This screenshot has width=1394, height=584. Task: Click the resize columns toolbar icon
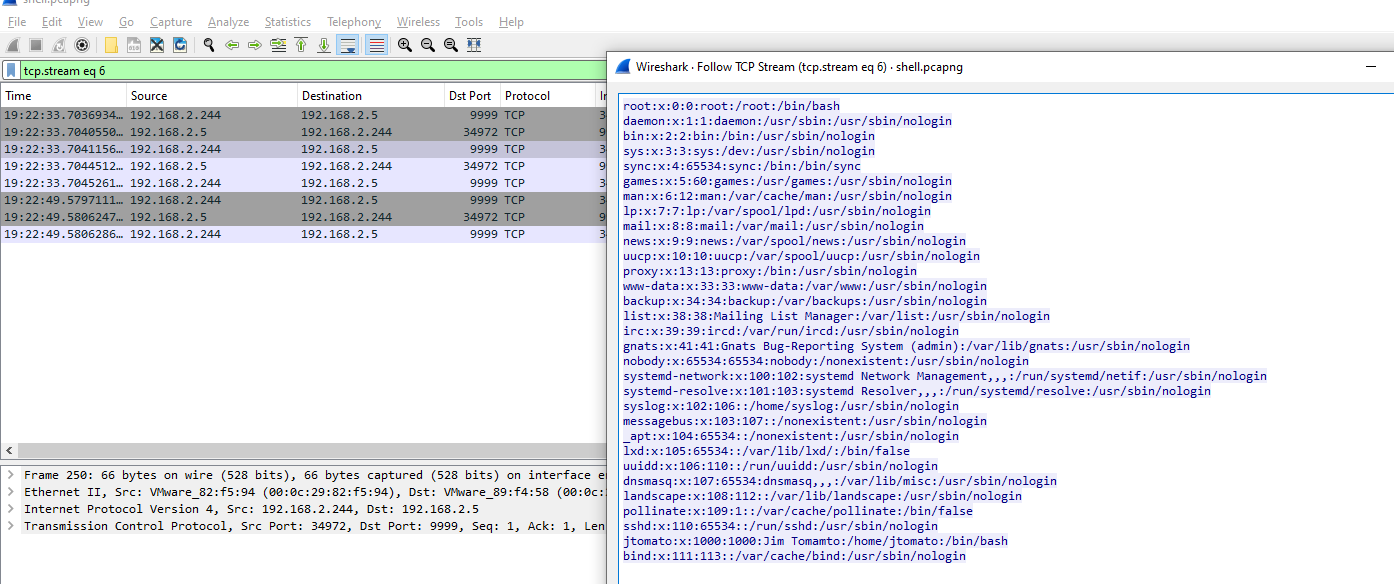click(x=474, y=45)
